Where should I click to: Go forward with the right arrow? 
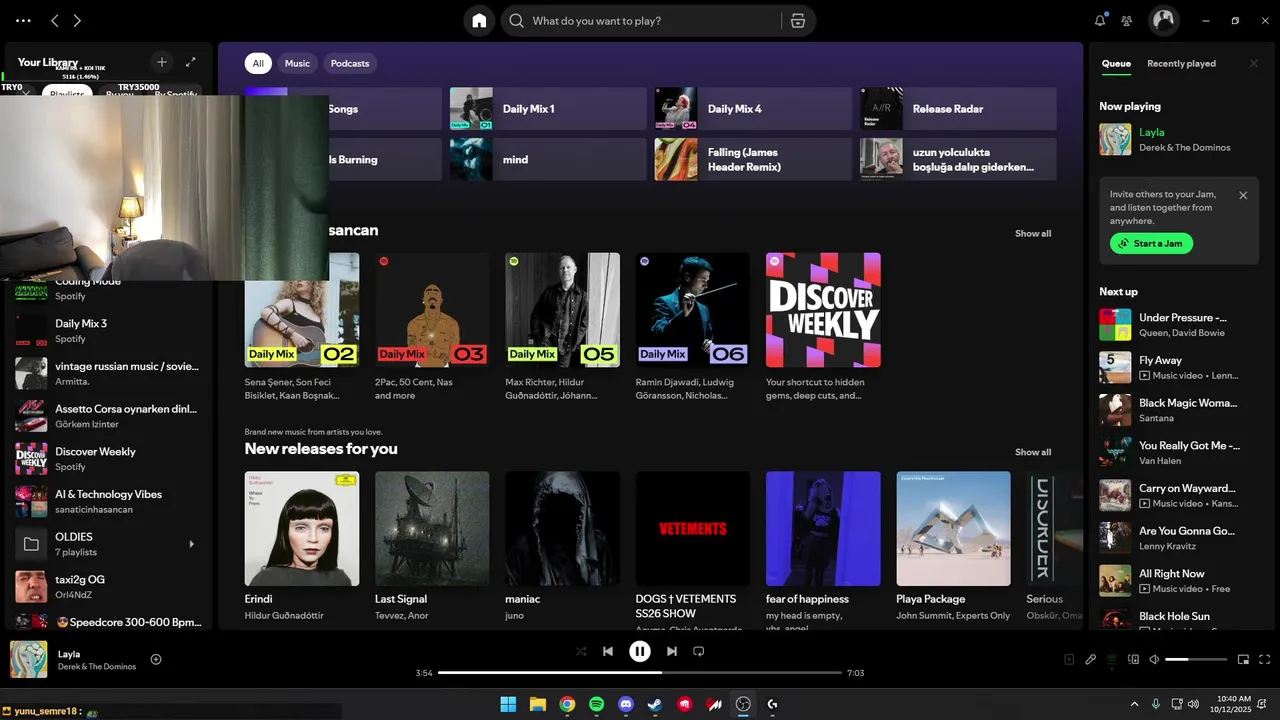(x=77, y=20)
